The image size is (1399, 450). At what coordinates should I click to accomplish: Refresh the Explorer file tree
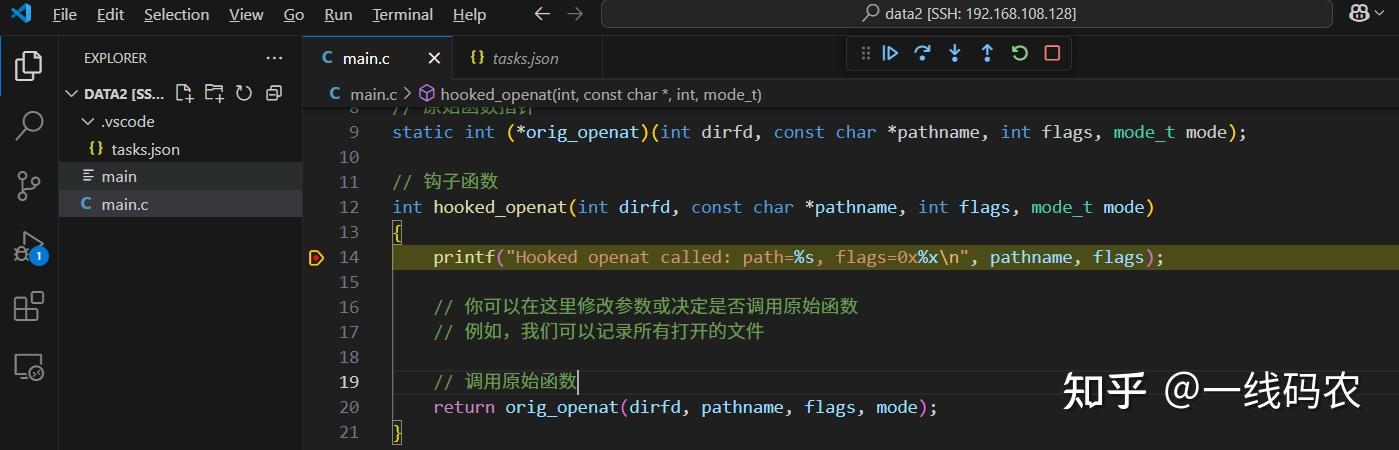243,93
